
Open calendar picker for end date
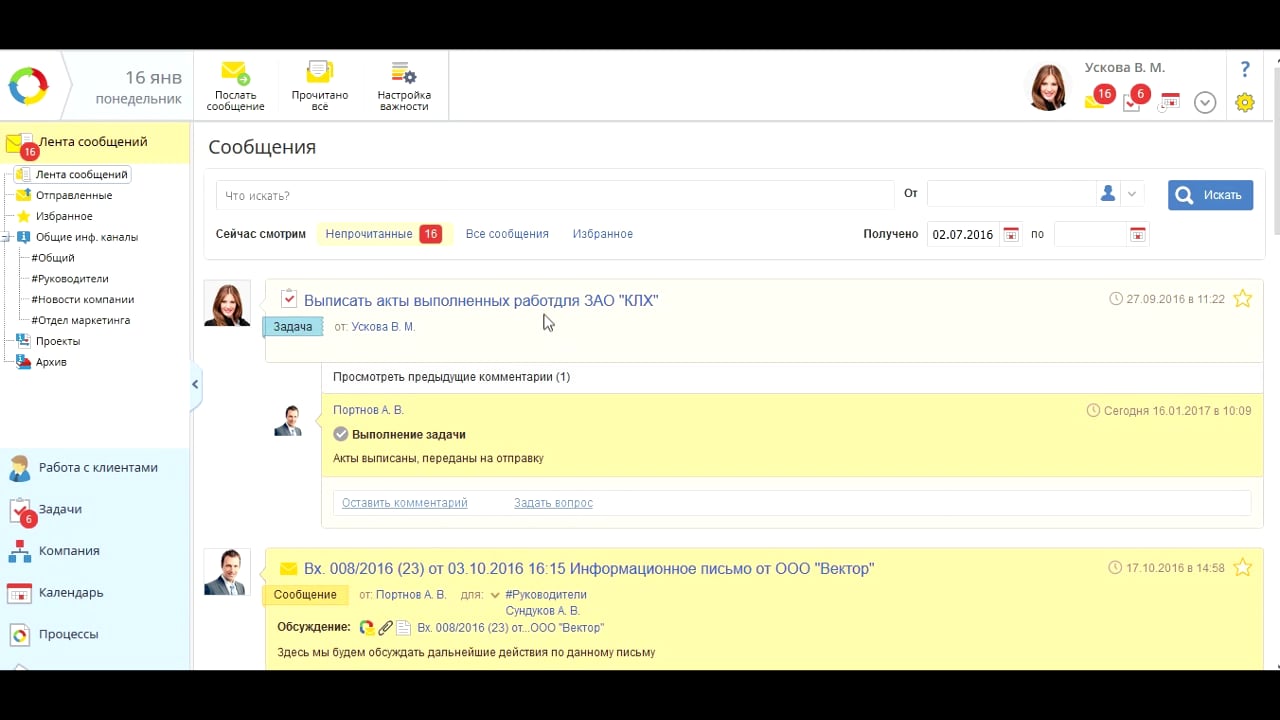(1137, 234)
